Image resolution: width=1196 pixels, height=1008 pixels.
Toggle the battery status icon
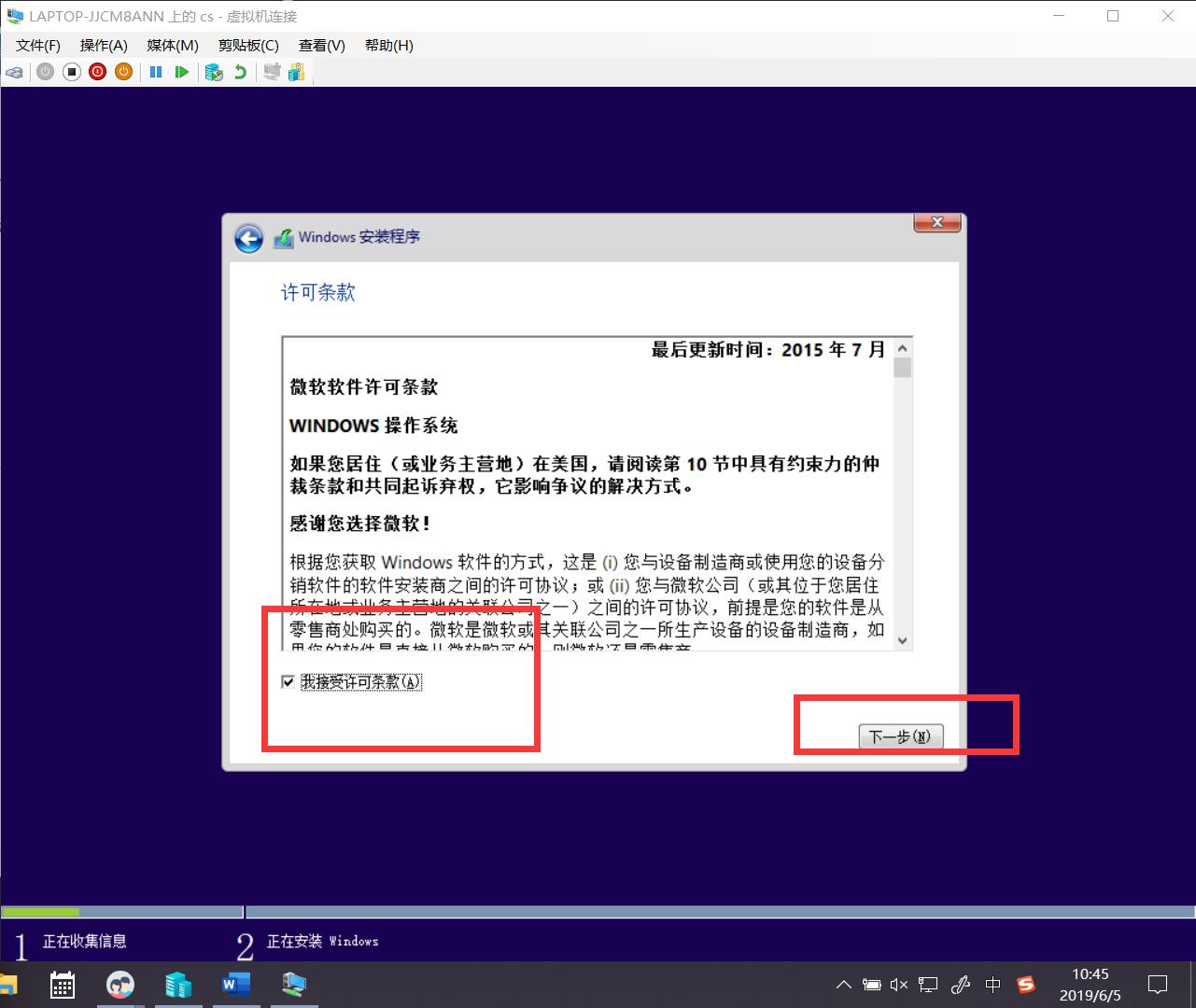click(x=870, y=985)
